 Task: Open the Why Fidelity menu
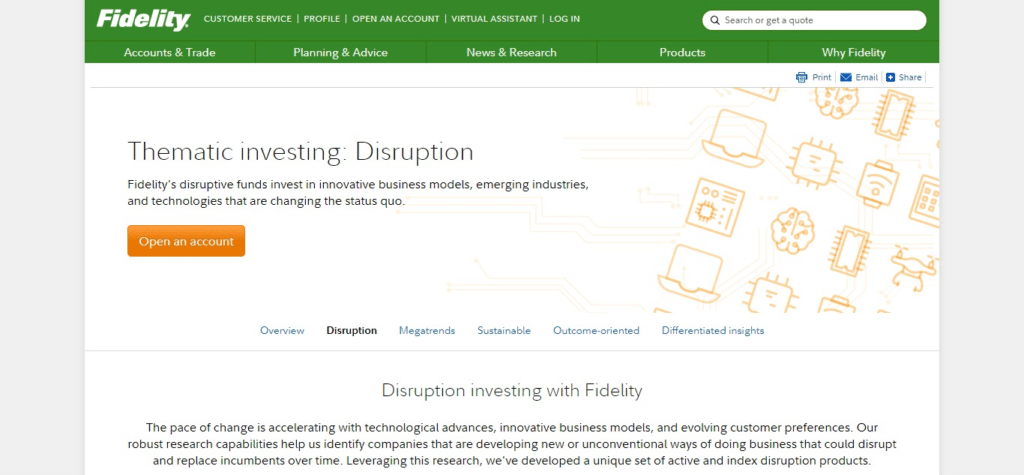[853, 52]
